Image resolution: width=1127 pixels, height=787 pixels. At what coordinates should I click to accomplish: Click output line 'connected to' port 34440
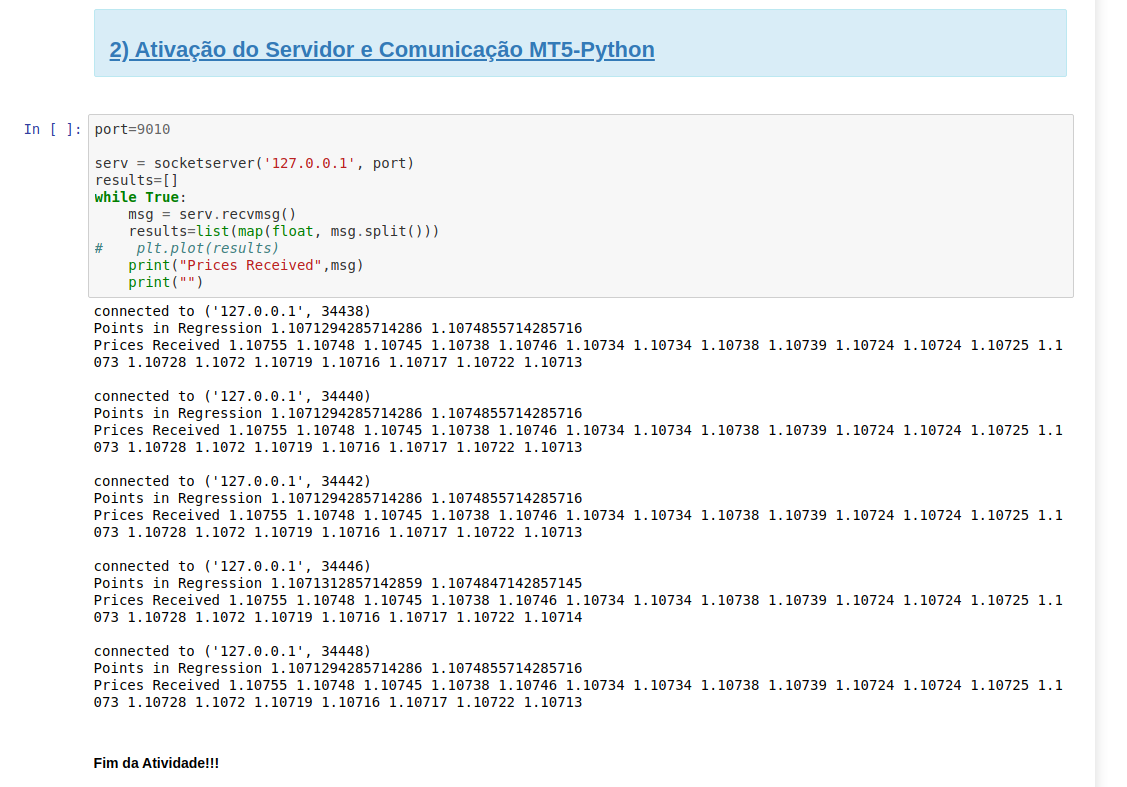pyautogui.click(x=232, y=396)
